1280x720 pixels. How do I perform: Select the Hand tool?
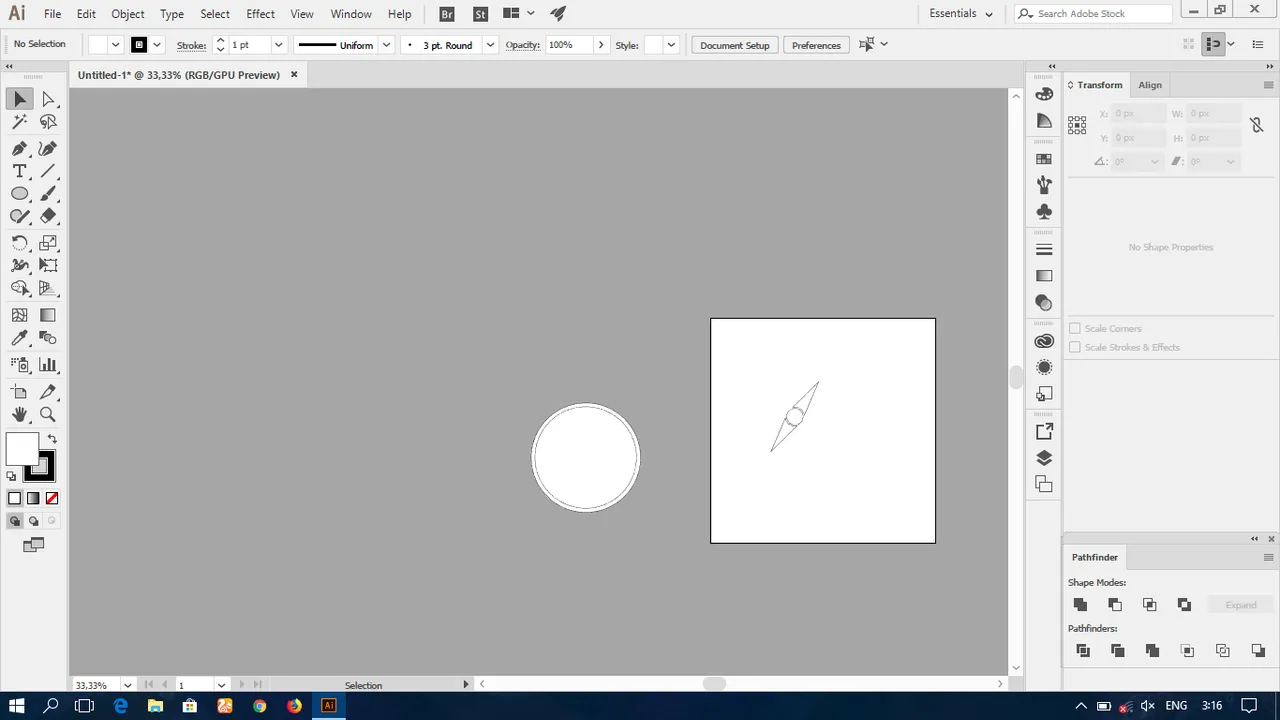(x=20, y=414)
